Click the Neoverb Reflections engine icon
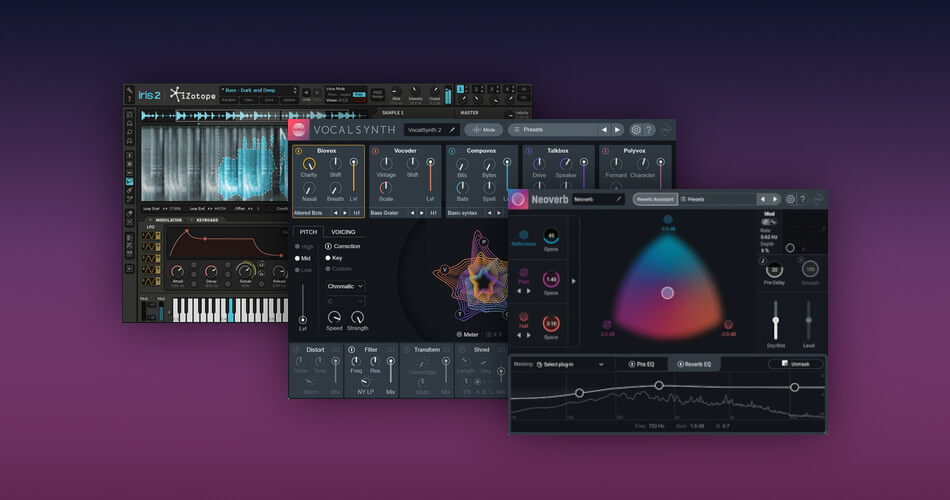 pos(523,235)
